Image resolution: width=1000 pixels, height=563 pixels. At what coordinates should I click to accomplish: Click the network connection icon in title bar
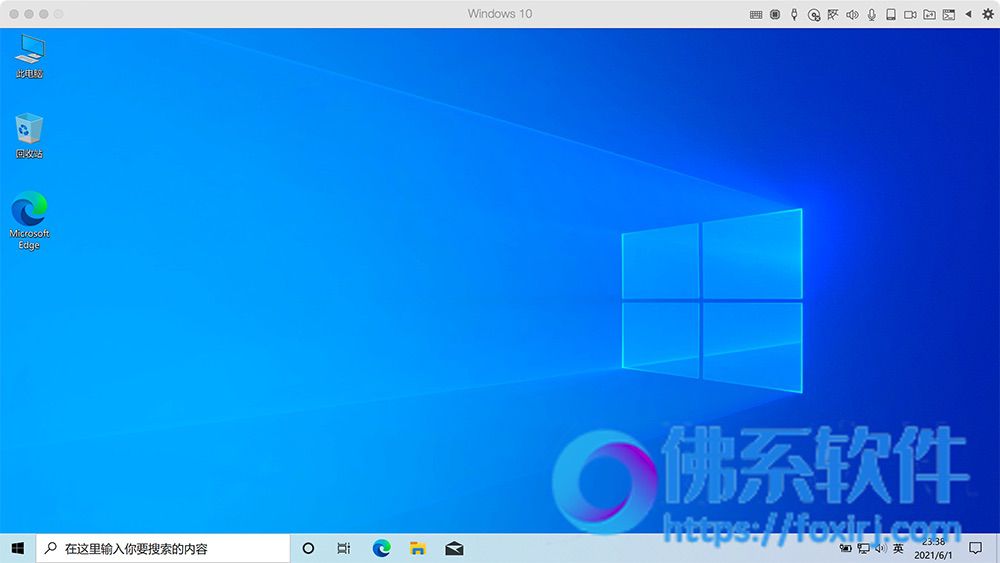tap(833, 14)
